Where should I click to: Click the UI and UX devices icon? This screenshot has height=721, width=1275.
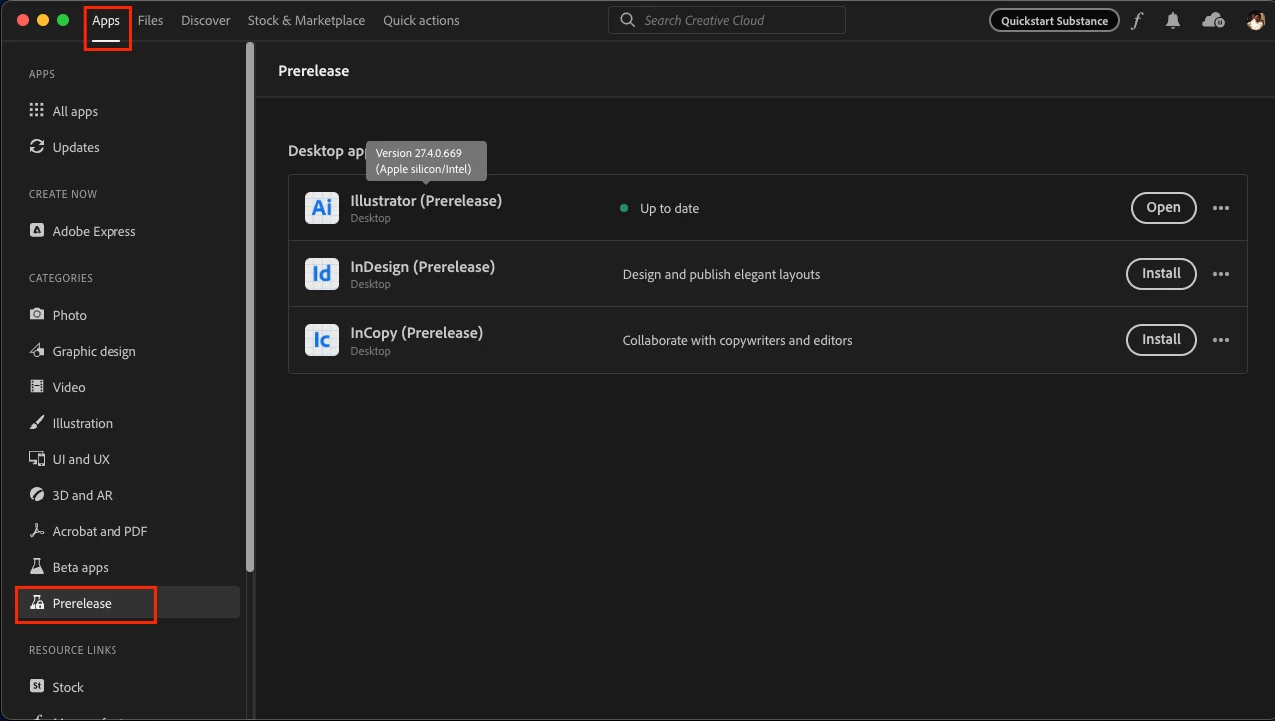point(37,459)
